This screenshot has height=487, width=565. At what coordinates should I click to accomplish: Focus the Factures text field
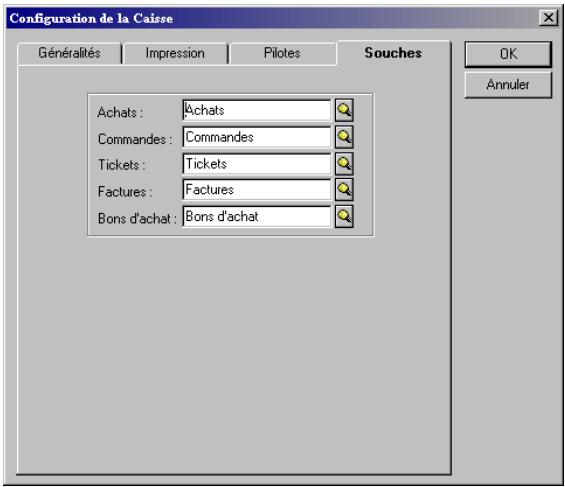[257, 189]
